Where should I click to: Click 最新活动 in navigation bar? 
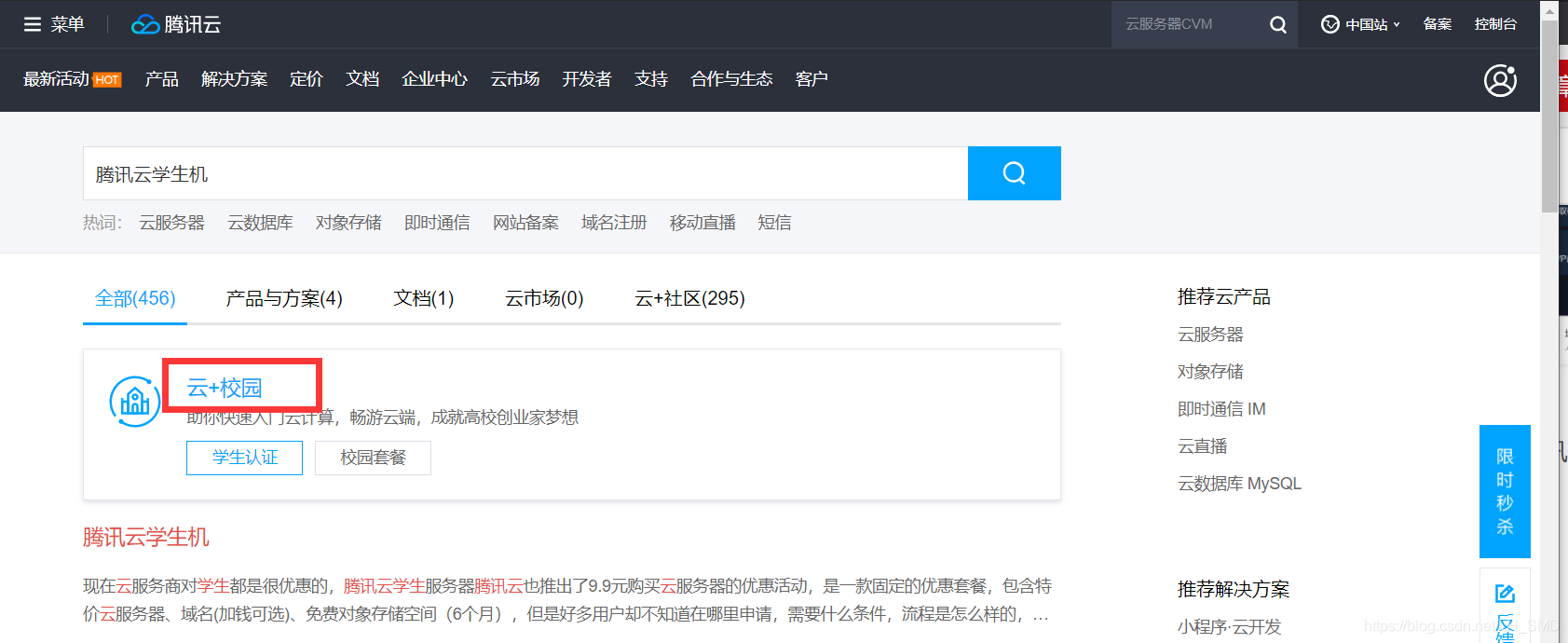[x=56, y=79]
